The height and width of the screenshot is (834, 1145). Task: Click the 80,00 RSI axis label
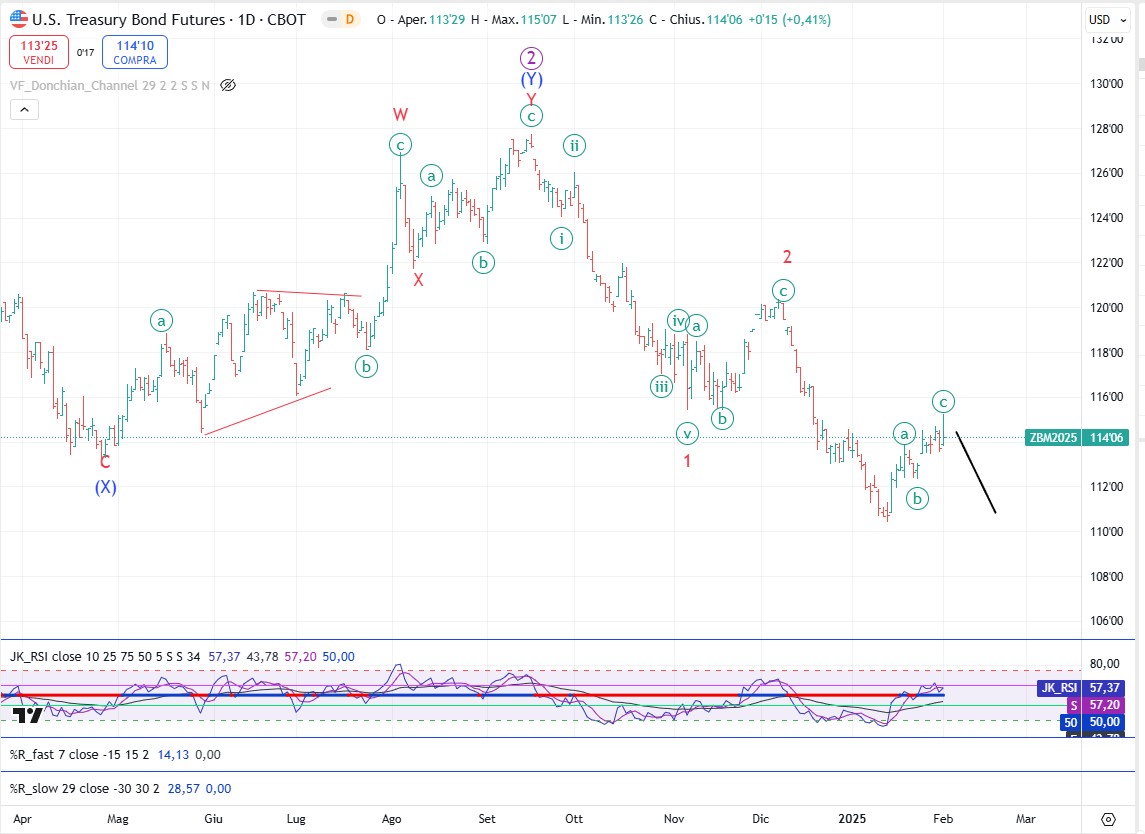point(1104,664)
